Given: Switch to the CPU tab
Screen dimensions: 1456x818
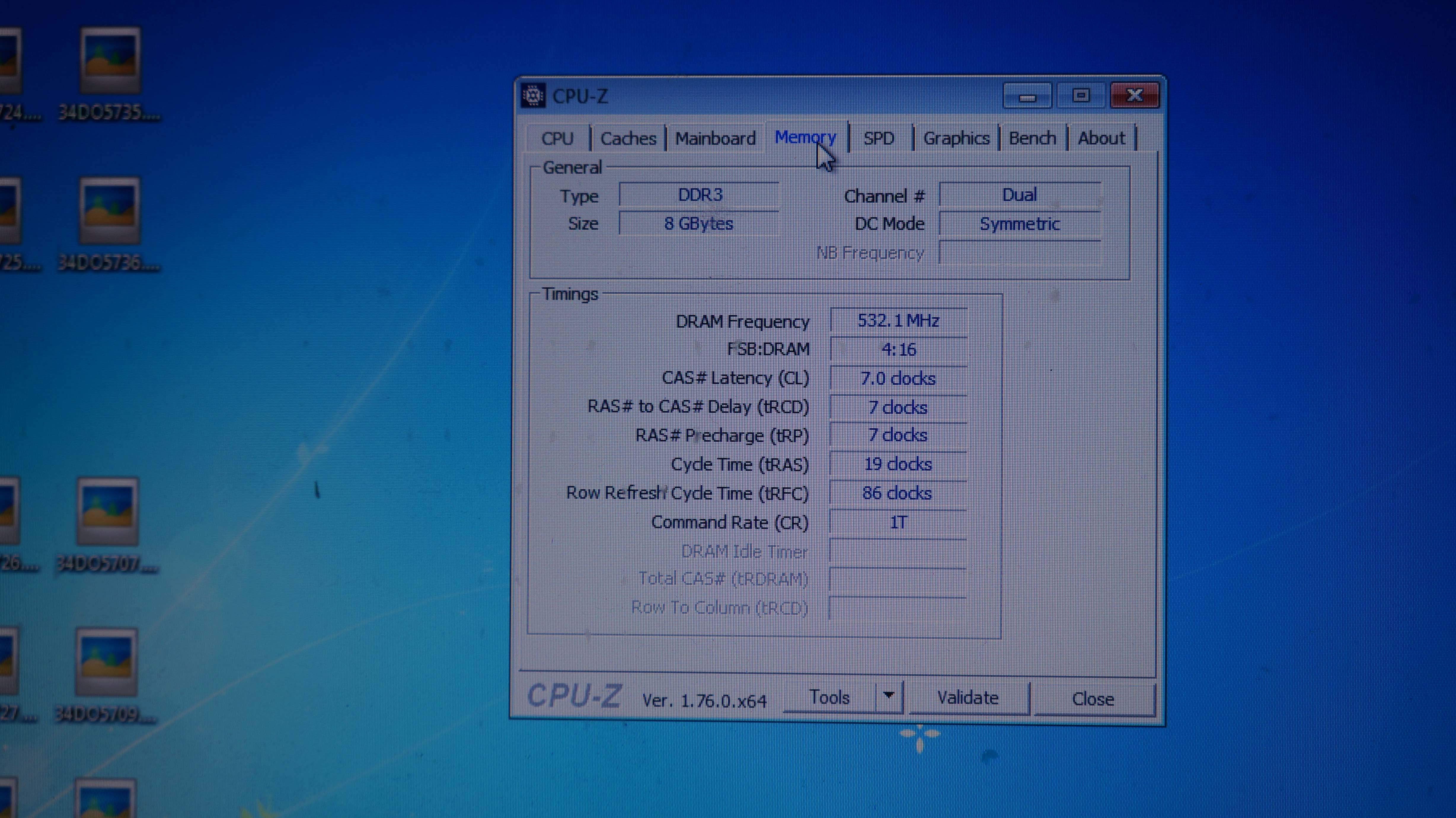Looking at the screenshot, I should coord(557,138).
